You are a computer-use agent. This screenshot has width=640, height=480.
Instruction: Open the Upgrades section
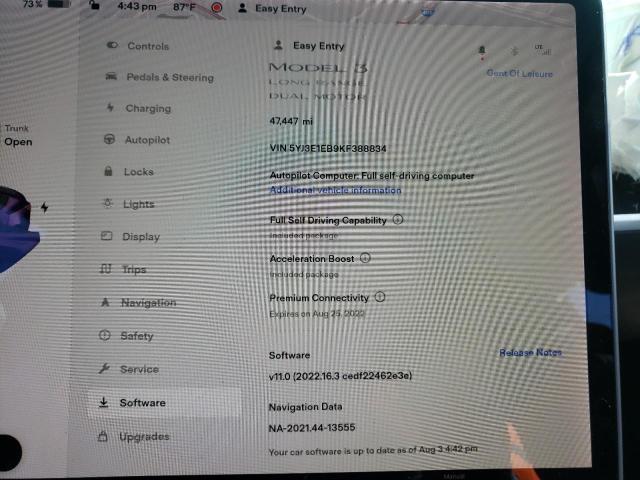(133, 436)
